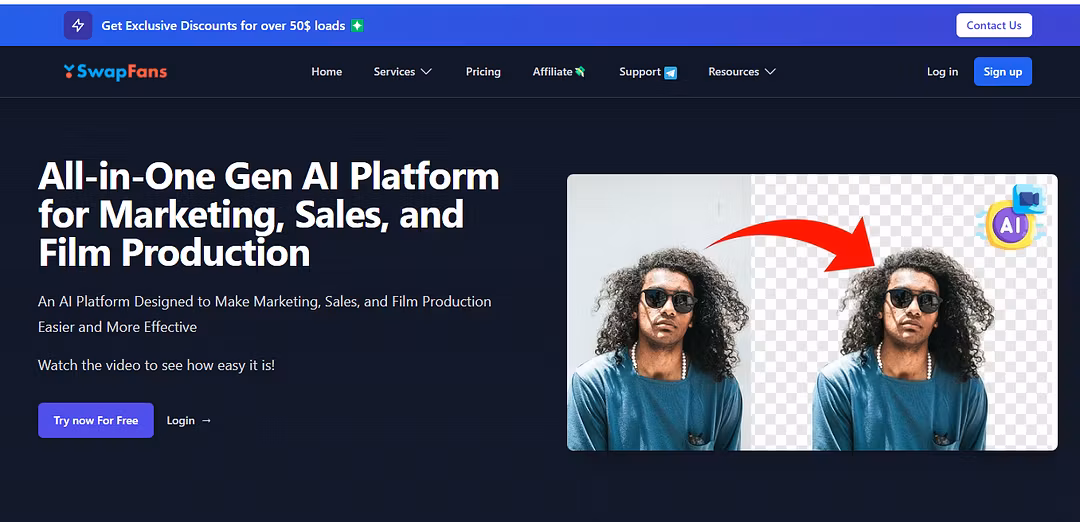Click the lightning bolt icon in the banner
The height and width of the screenshot is (522, 1080).
[x=78, y=26]
